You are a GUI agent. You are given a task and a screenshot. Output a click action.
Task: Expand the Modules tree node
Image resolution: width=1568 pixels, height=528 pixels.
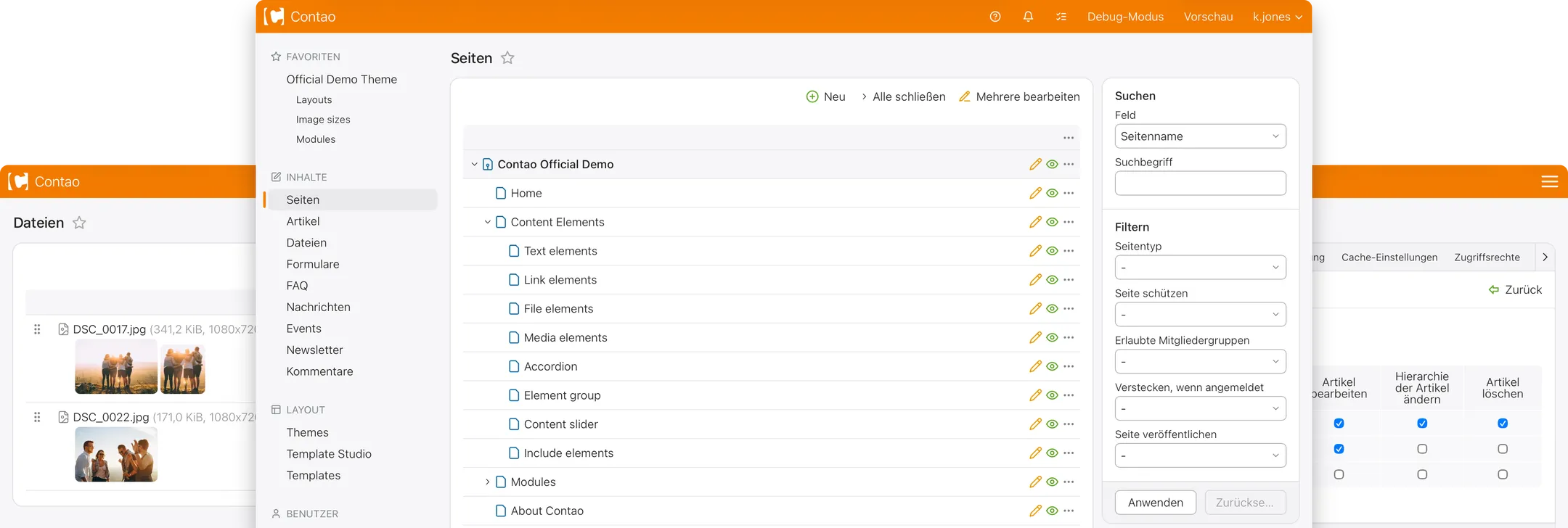click(488, 482)
